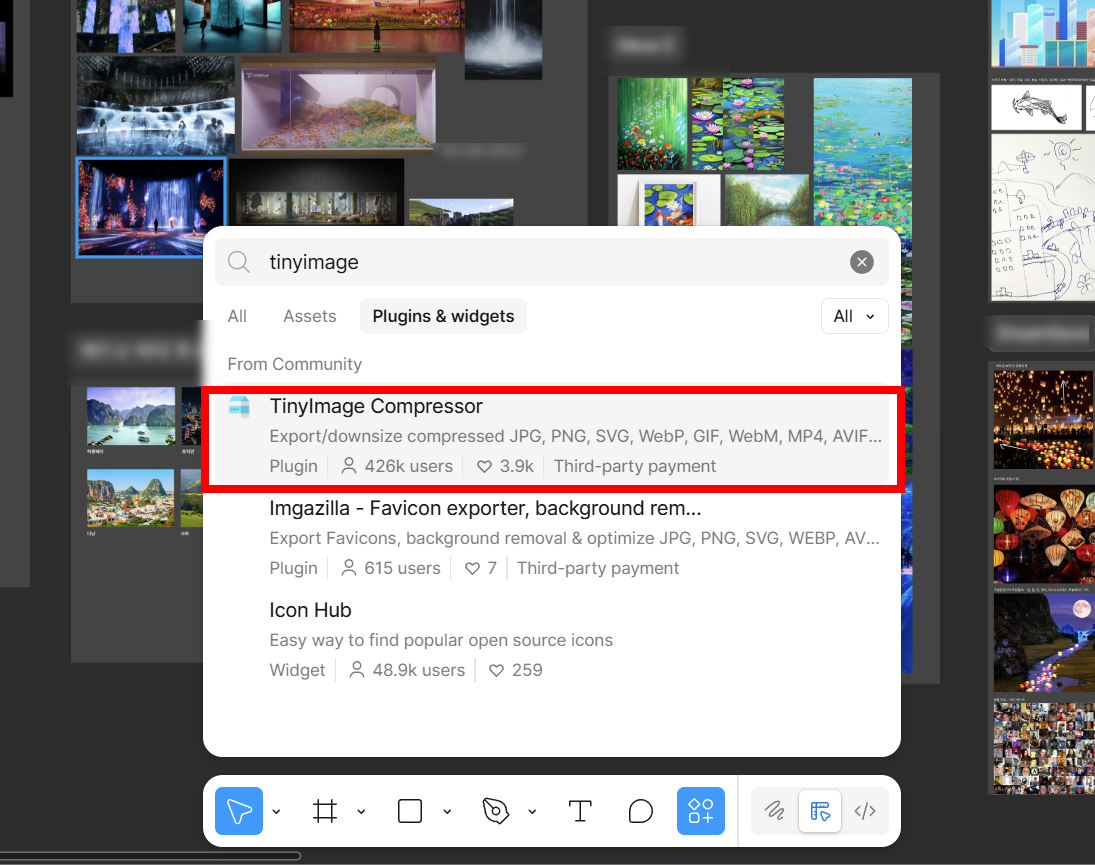Expand shape tools chevron
Viewport: 1095px width, 865px height.
[447, 811]
